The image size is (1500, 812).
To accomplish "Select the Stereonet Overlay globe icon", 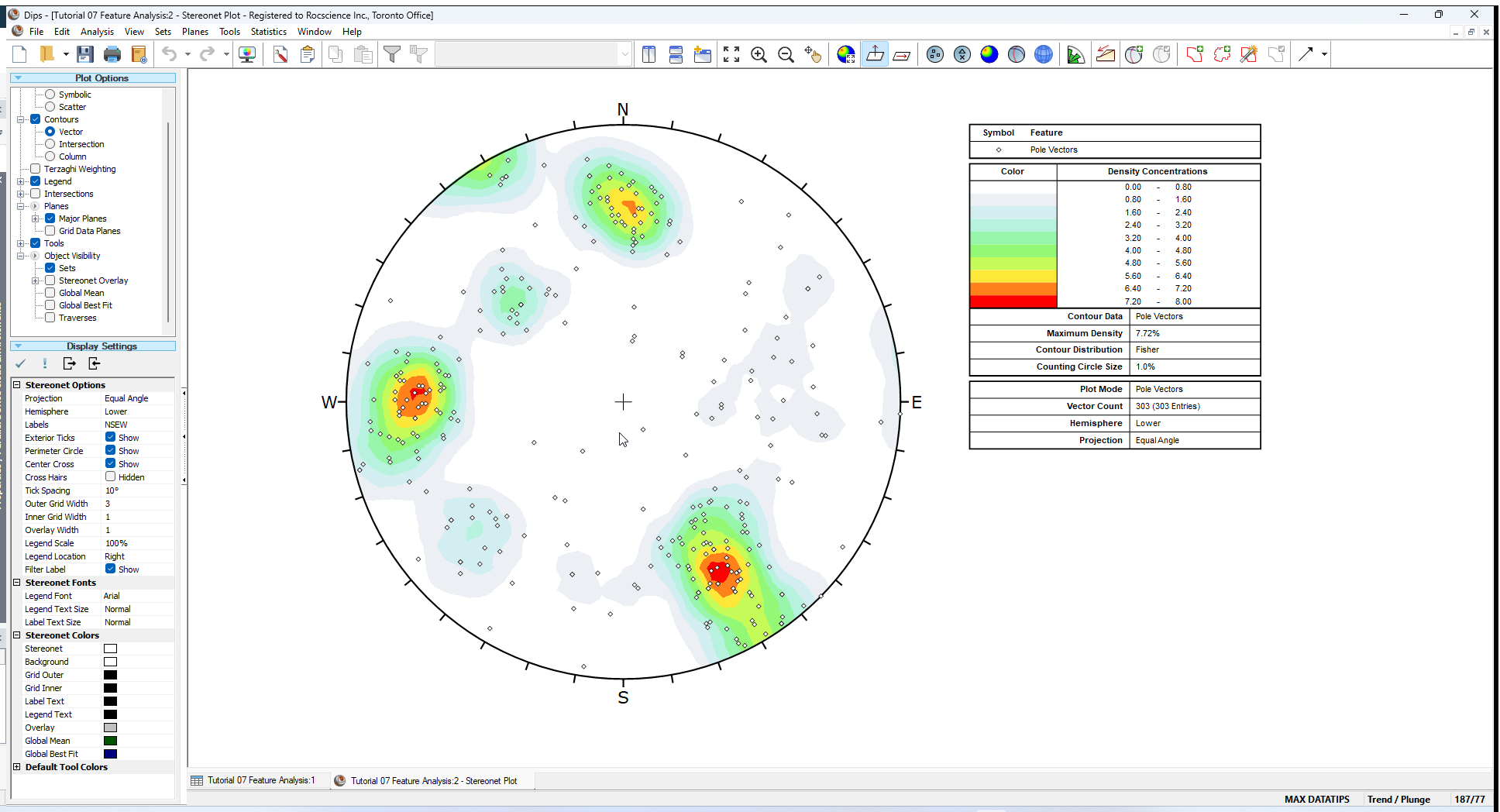I will click(x=1044, y=54).
